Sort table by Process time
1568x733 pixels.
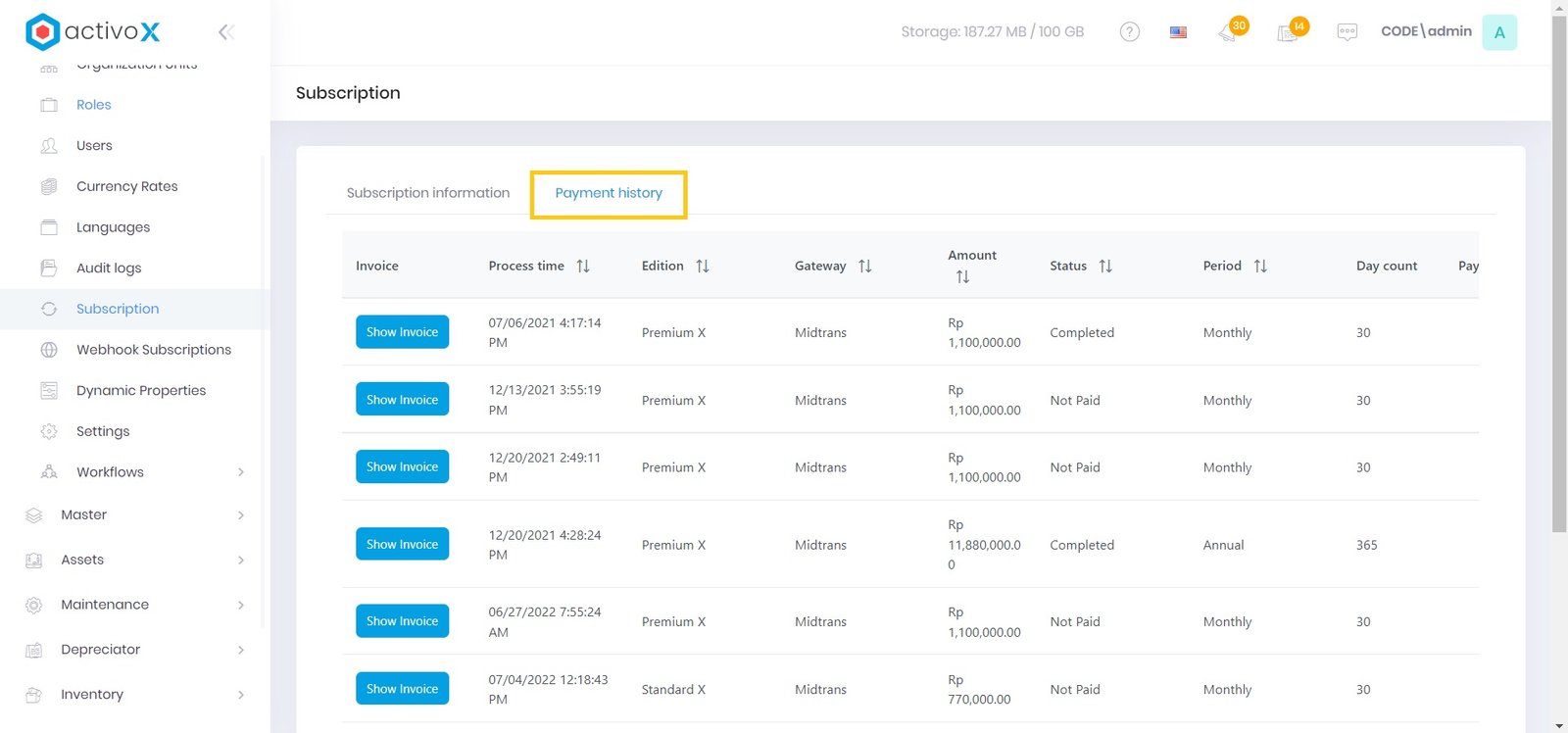[583, 266]
